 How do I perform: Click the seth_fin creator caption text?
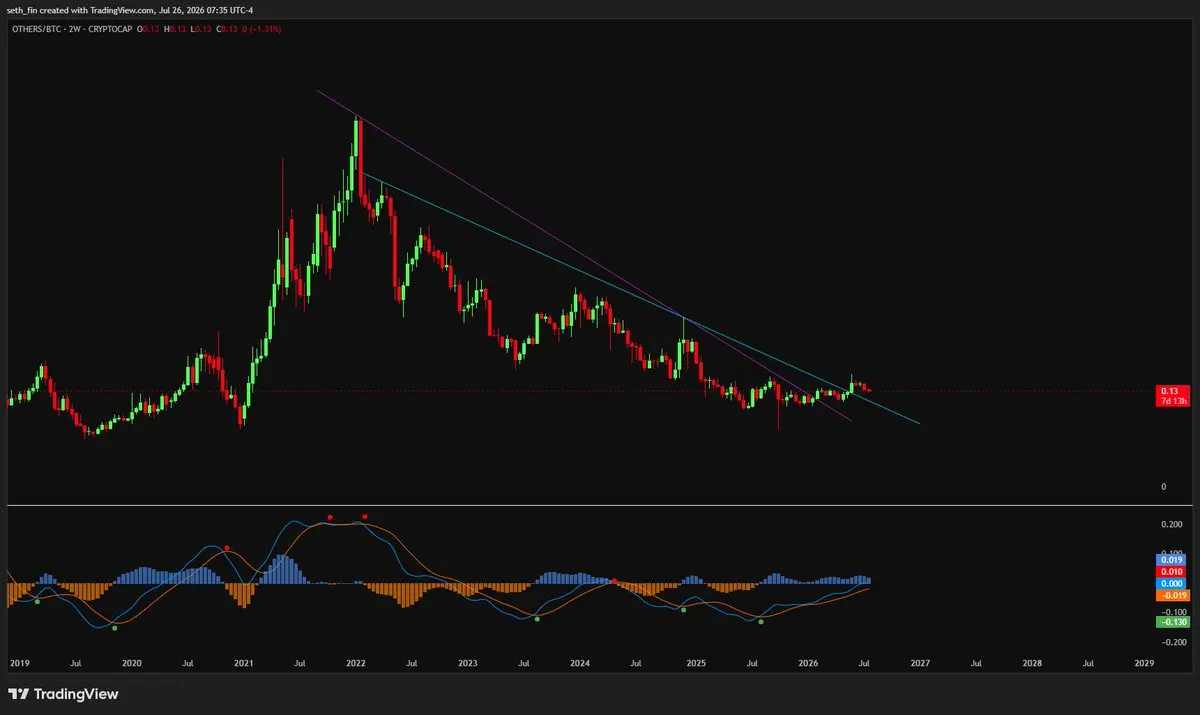click(x=129, y=10)
